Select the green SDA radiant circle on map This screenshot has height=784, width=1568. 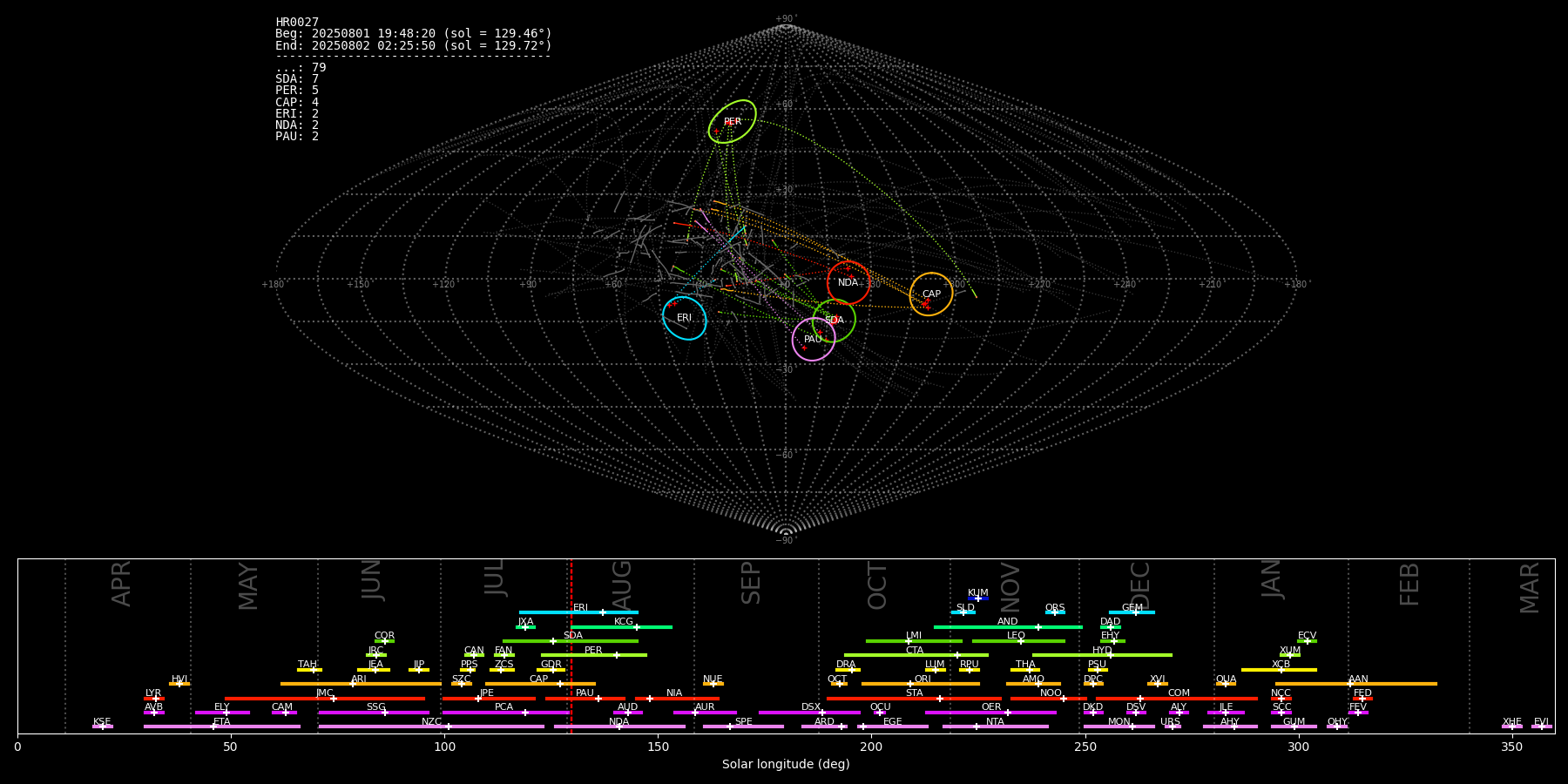pos(835,320)
